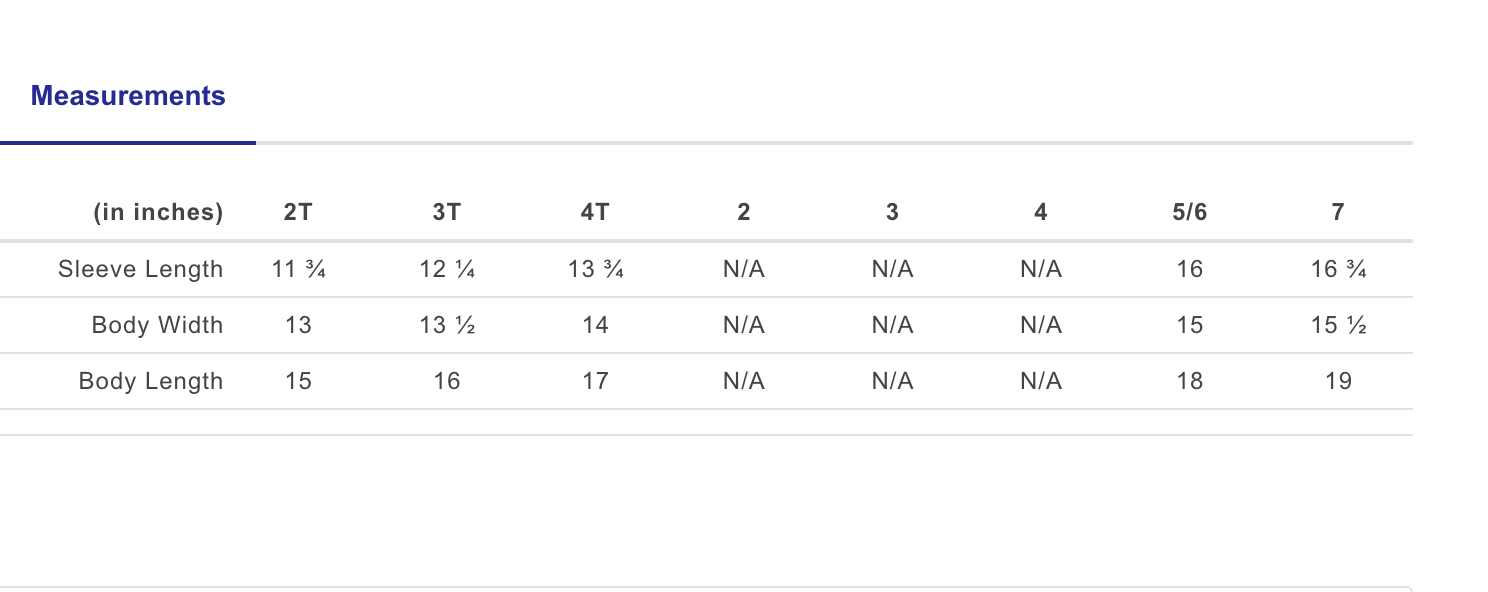The width and height of the screenshot is (1488, 592).
Task: Click the 4T body length value 17
Action: 595,381
